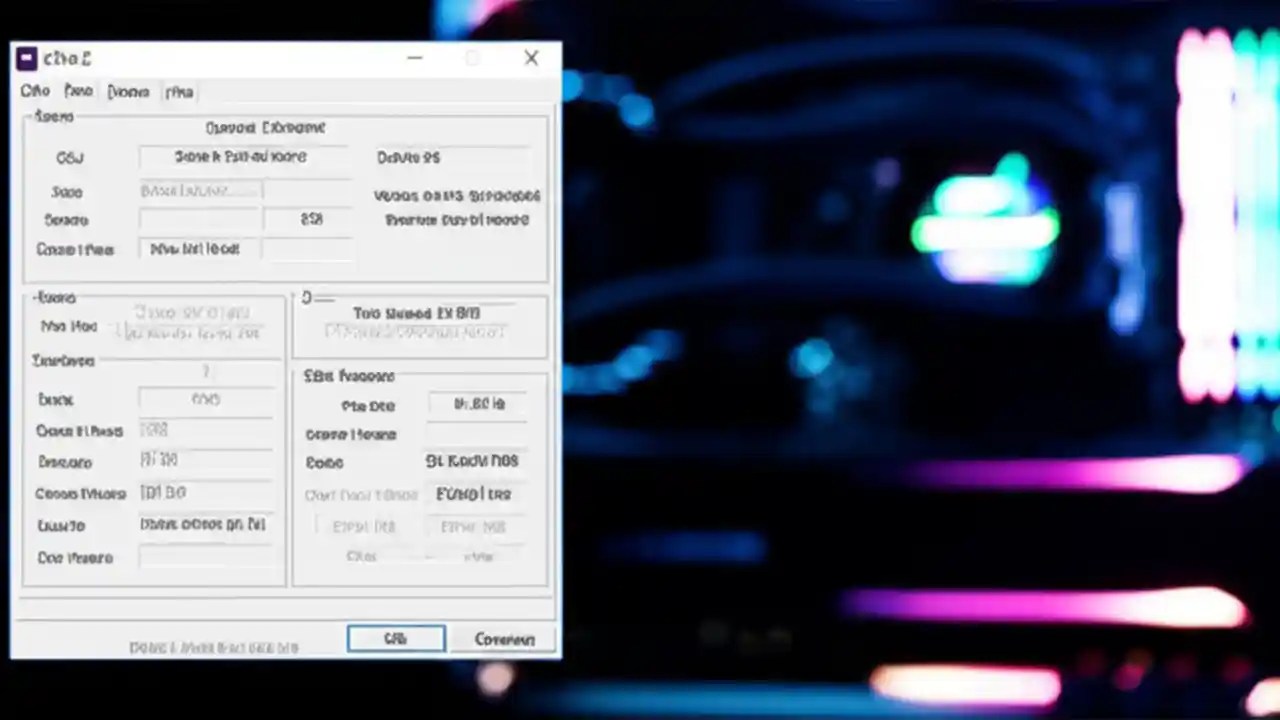Select the field showing the value 258

(x=310, y=220)
